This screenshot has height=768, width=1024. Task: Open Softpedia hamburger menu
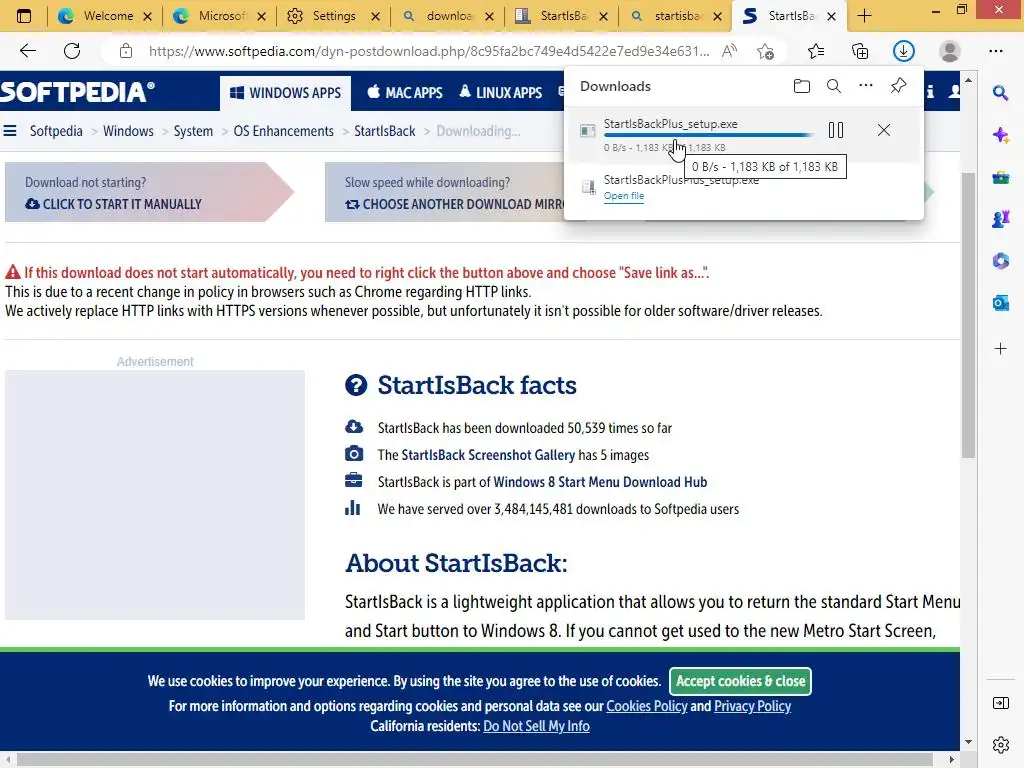pyautogui.click(x=10, y=131)
